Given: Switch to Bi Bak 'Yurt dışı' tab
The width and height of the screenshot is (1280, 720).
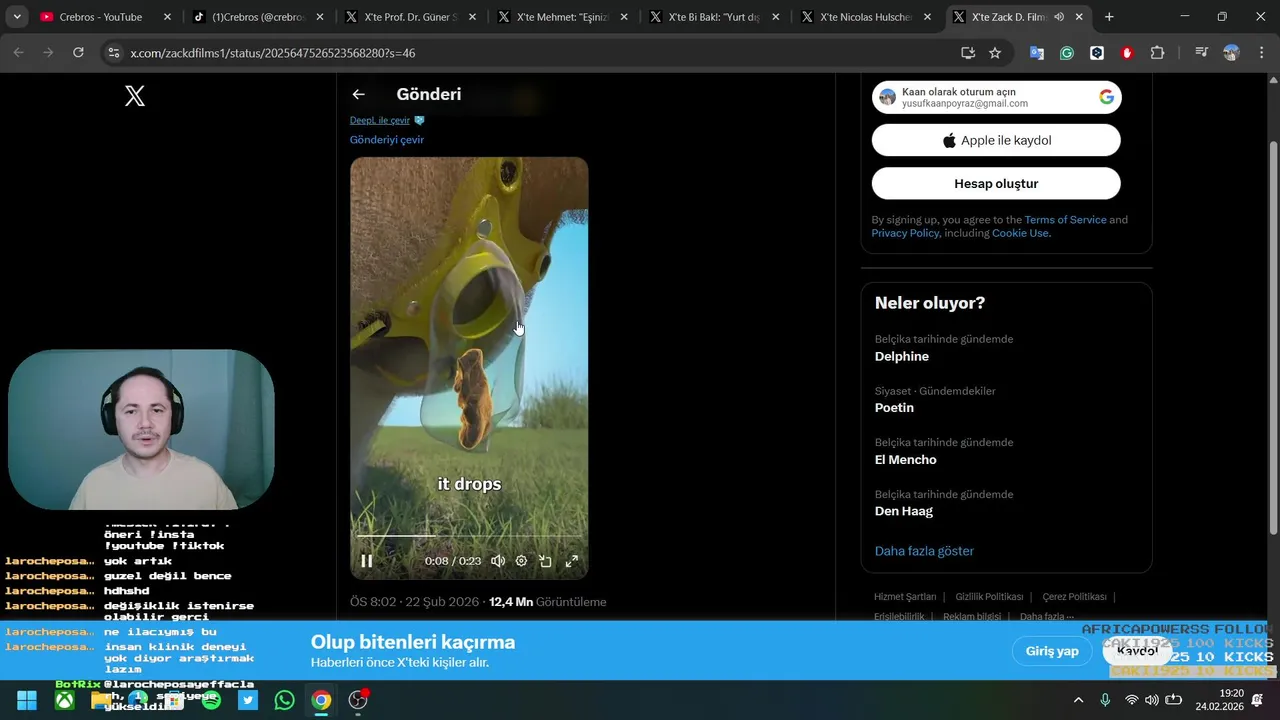Looking at the screenshot, I should 714,17.
